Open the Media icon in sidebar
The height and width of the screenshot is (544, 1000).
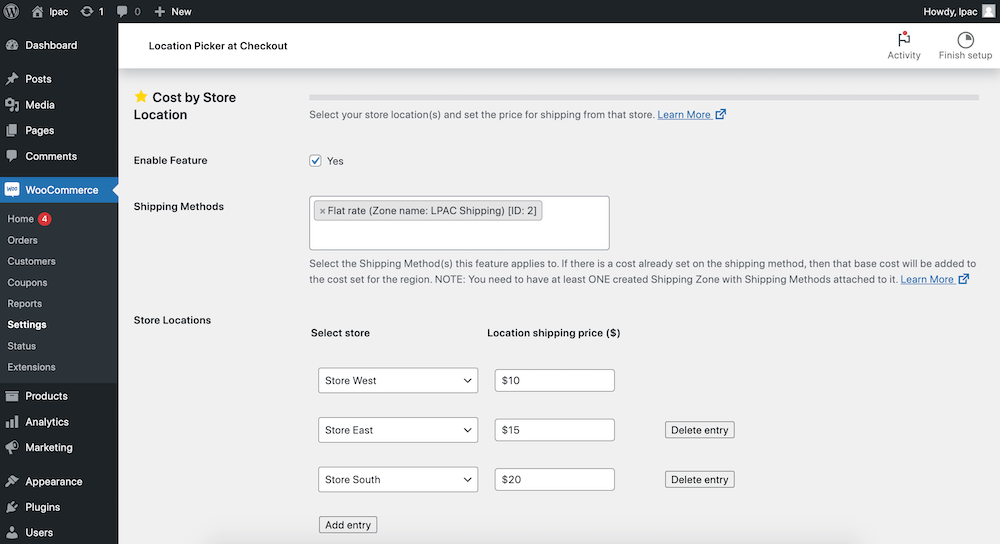coord(11,105)
